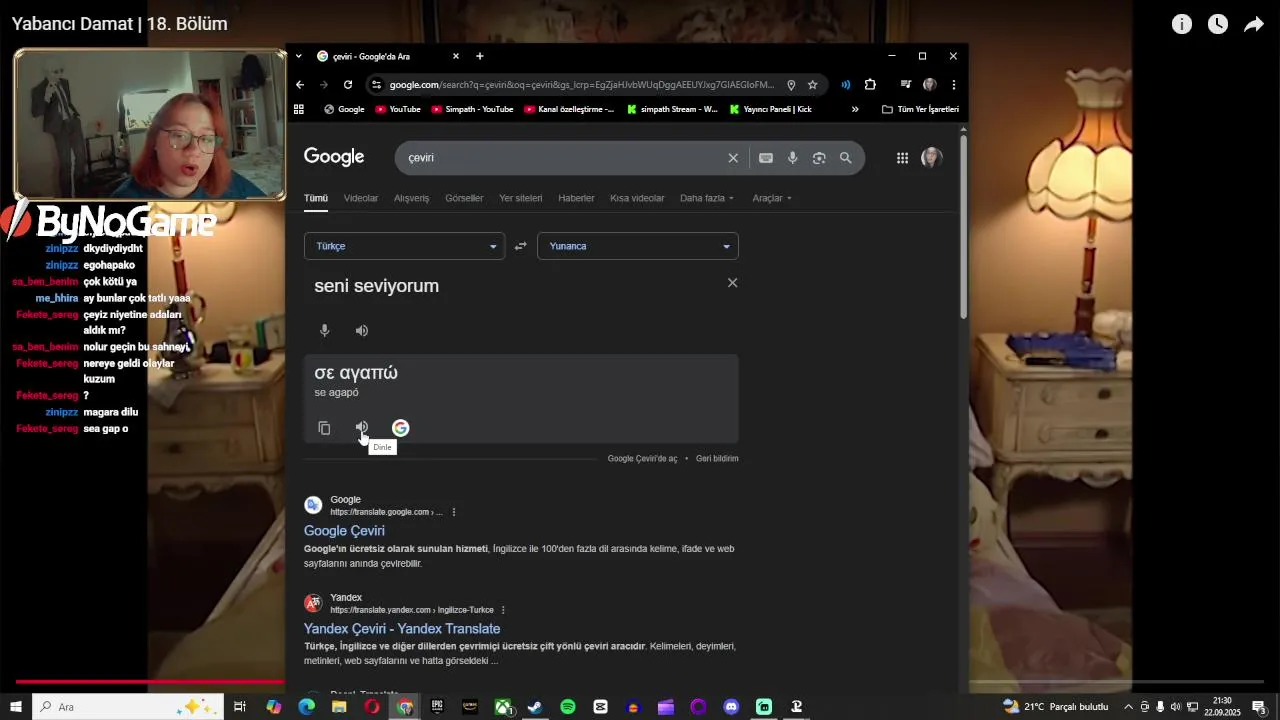
Task: Switch to the Alışveriş tab
Action: pyautogui.click(x=412, y=198)
